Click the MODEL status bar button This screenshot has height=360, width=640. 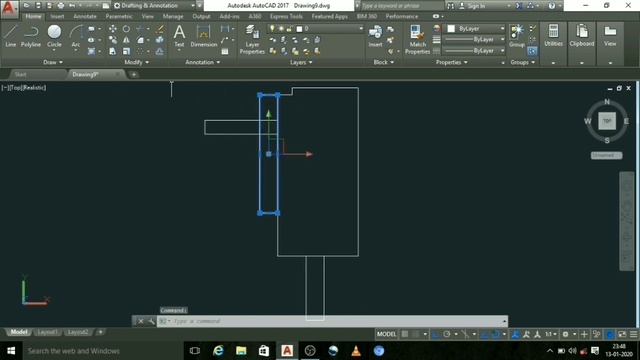click(x=386, y=334)
